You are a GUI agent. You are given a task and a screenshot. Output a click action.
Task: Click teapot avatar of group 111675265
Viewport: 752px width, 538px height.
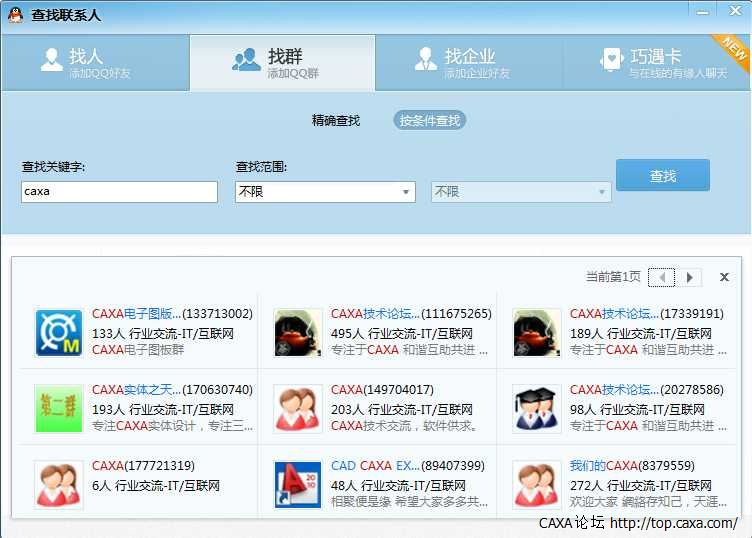click(x=298, y=333)
